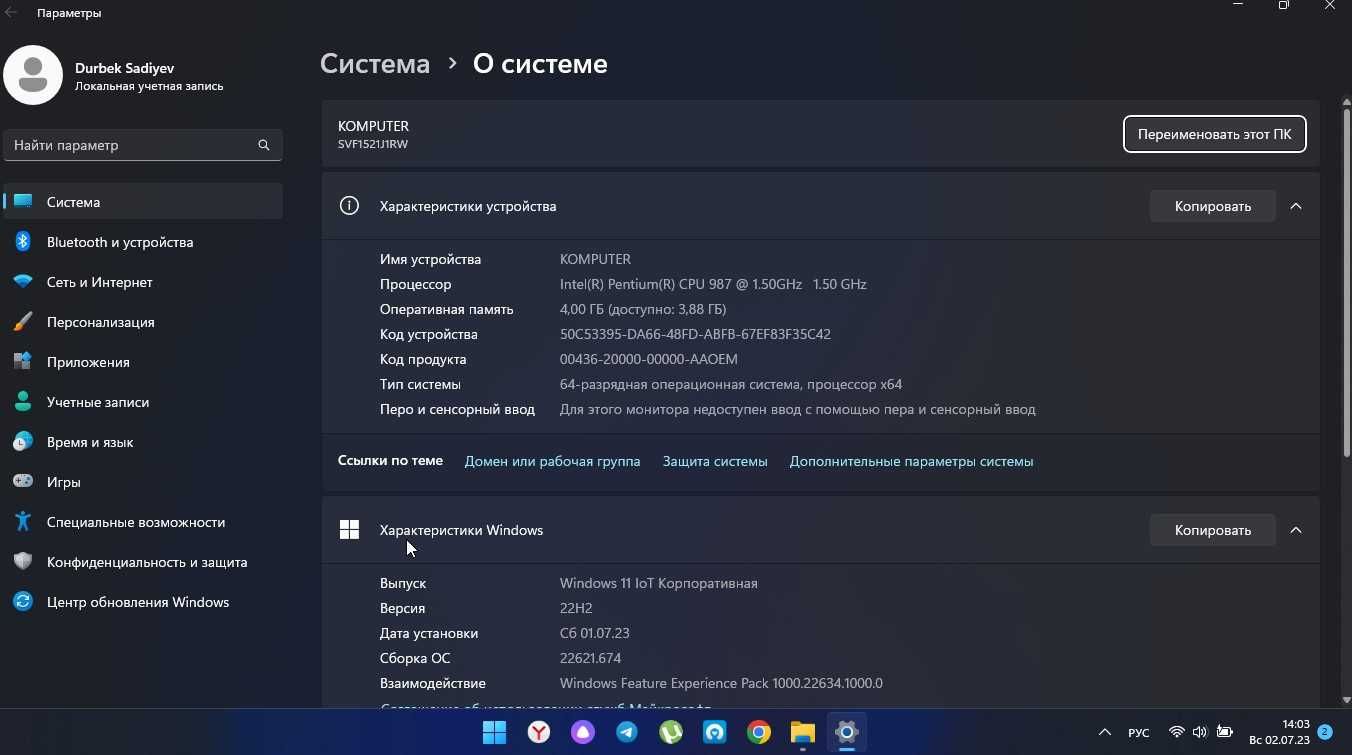Open the Durbek Sadiyev account name
1352x755 pixels.
point(125,68)
